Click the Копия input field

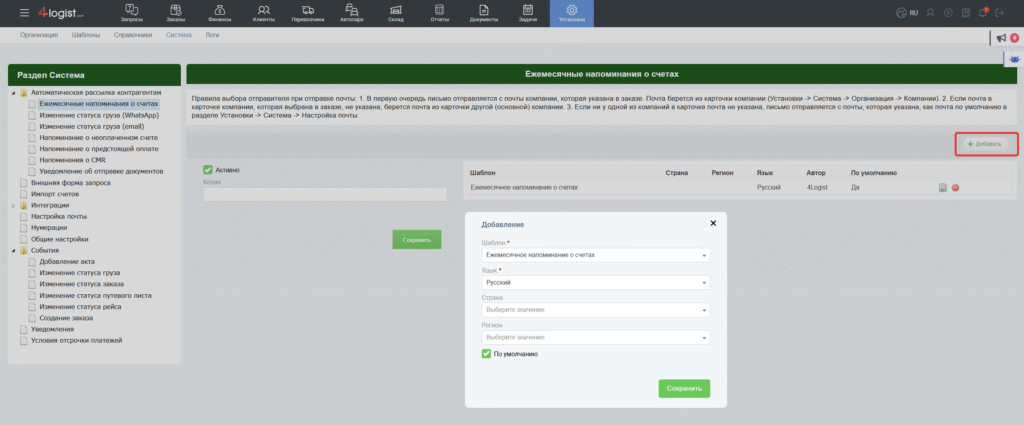click(x=324, y=195)
